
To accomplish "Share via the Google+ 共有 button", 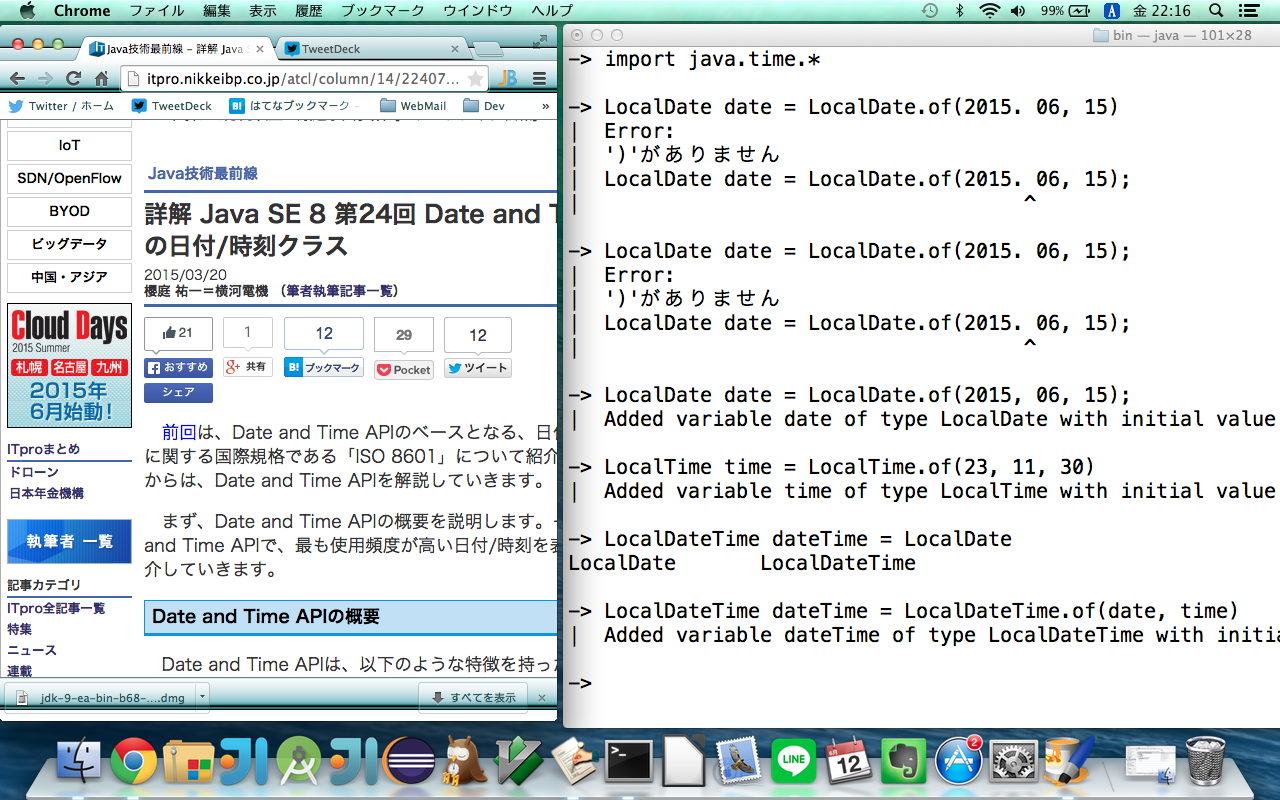I will pyautogui.click(x=248, y=367).
